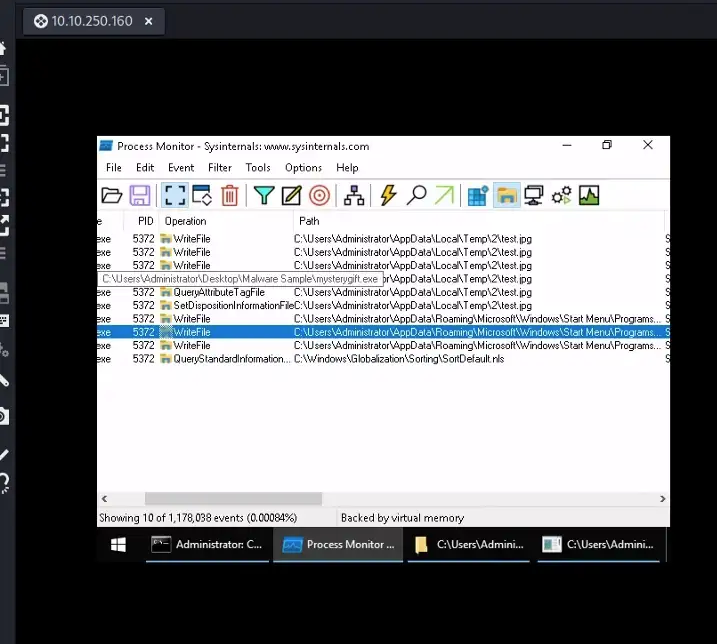This screenshot has height=644, width=717.
Task: Open Find with the magnifier icon
Action: tap(417, 195)
